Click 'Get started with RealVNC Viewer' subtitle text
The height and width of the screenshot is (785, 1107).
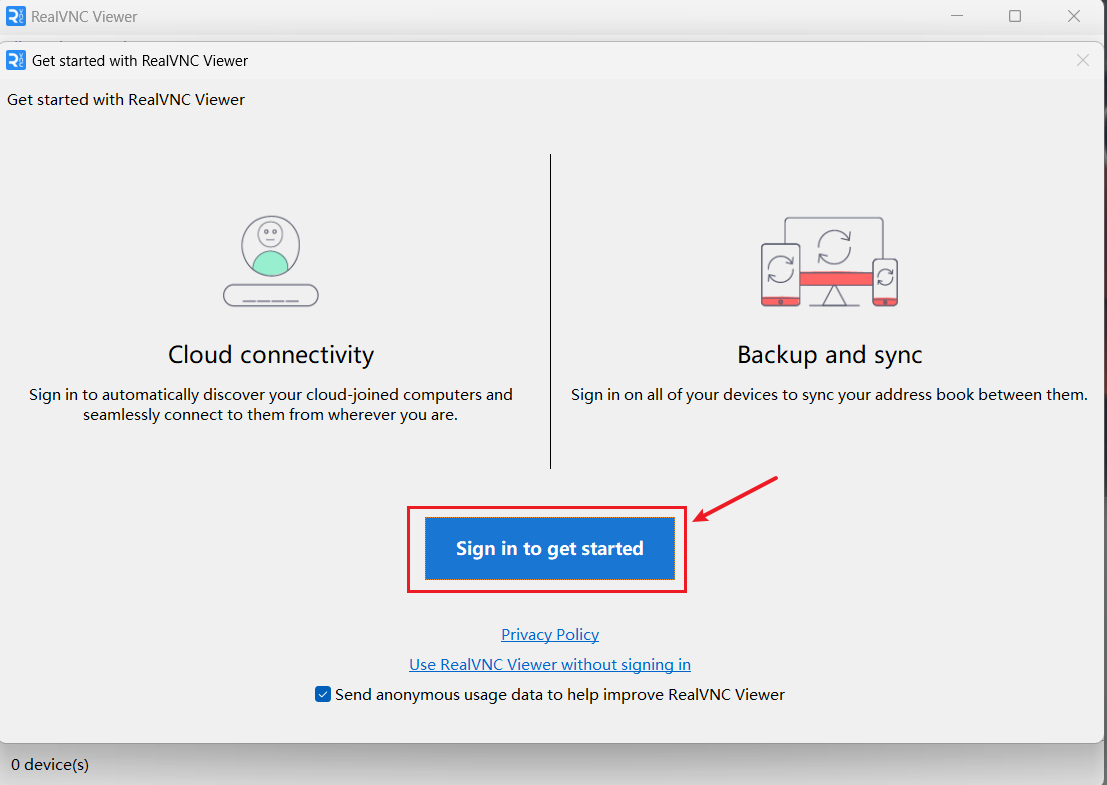(x=126, y=100)
